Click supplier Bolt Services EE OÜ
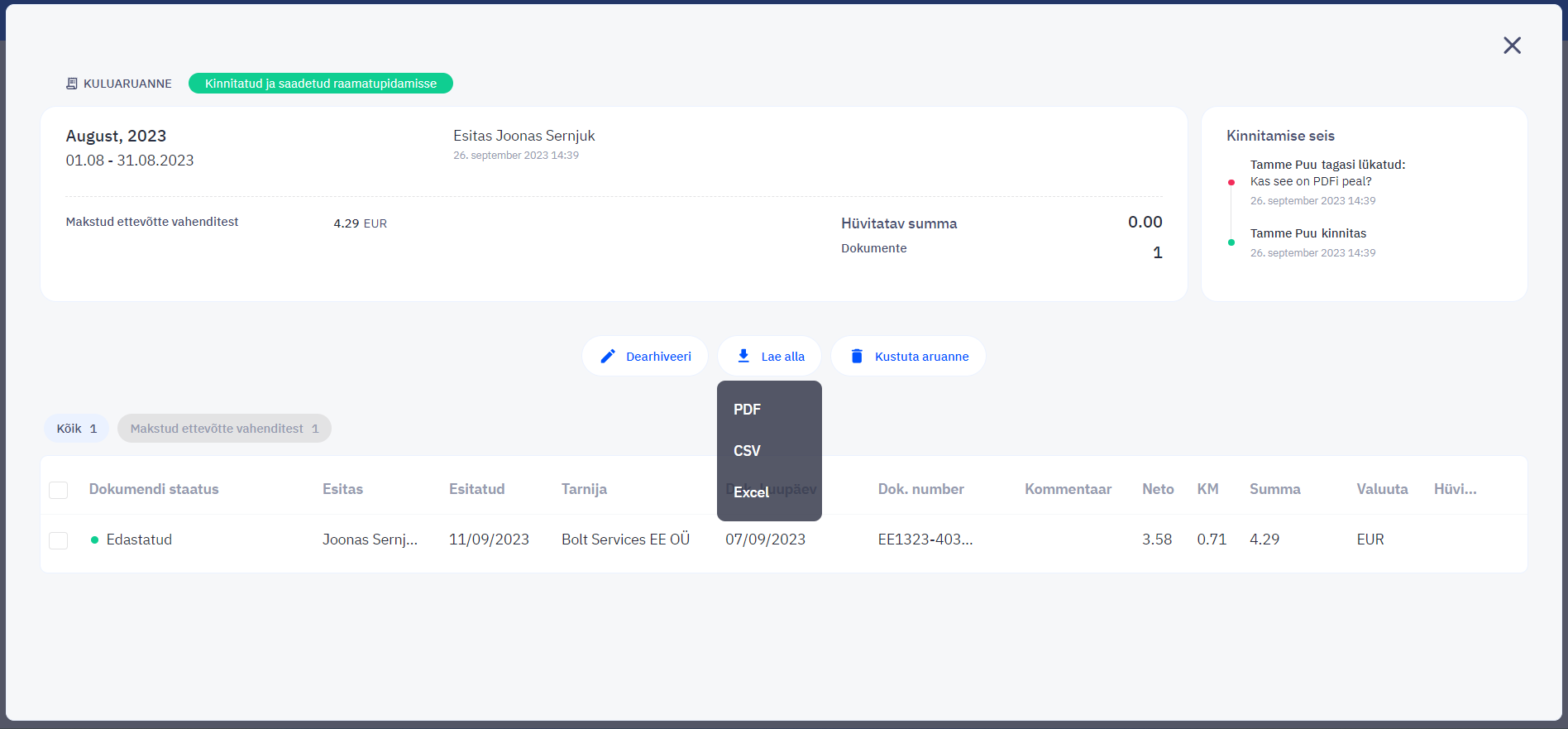Image resolution: width=1568 pixels, height=729 pixels. 625,540
